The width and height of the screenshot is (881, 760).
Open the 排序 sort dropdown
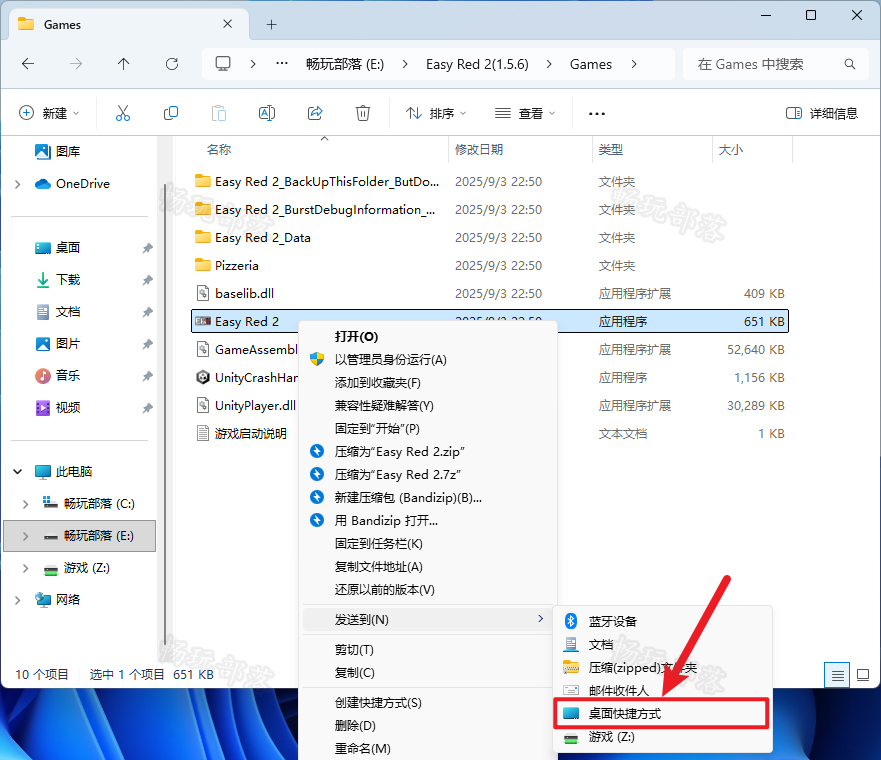(437, 113)
